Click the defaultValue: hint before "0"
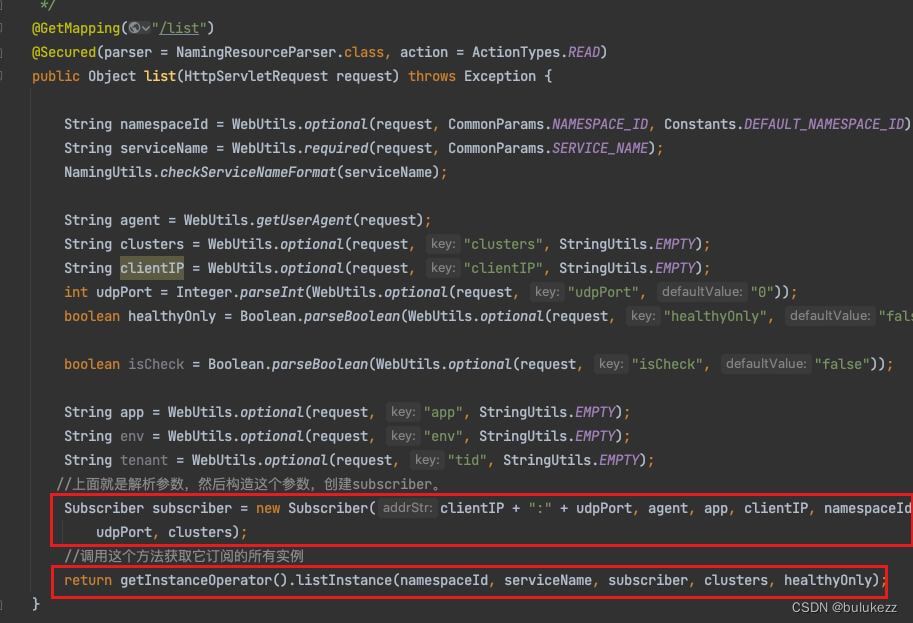 pyautogui.click(x=702, y=292)
